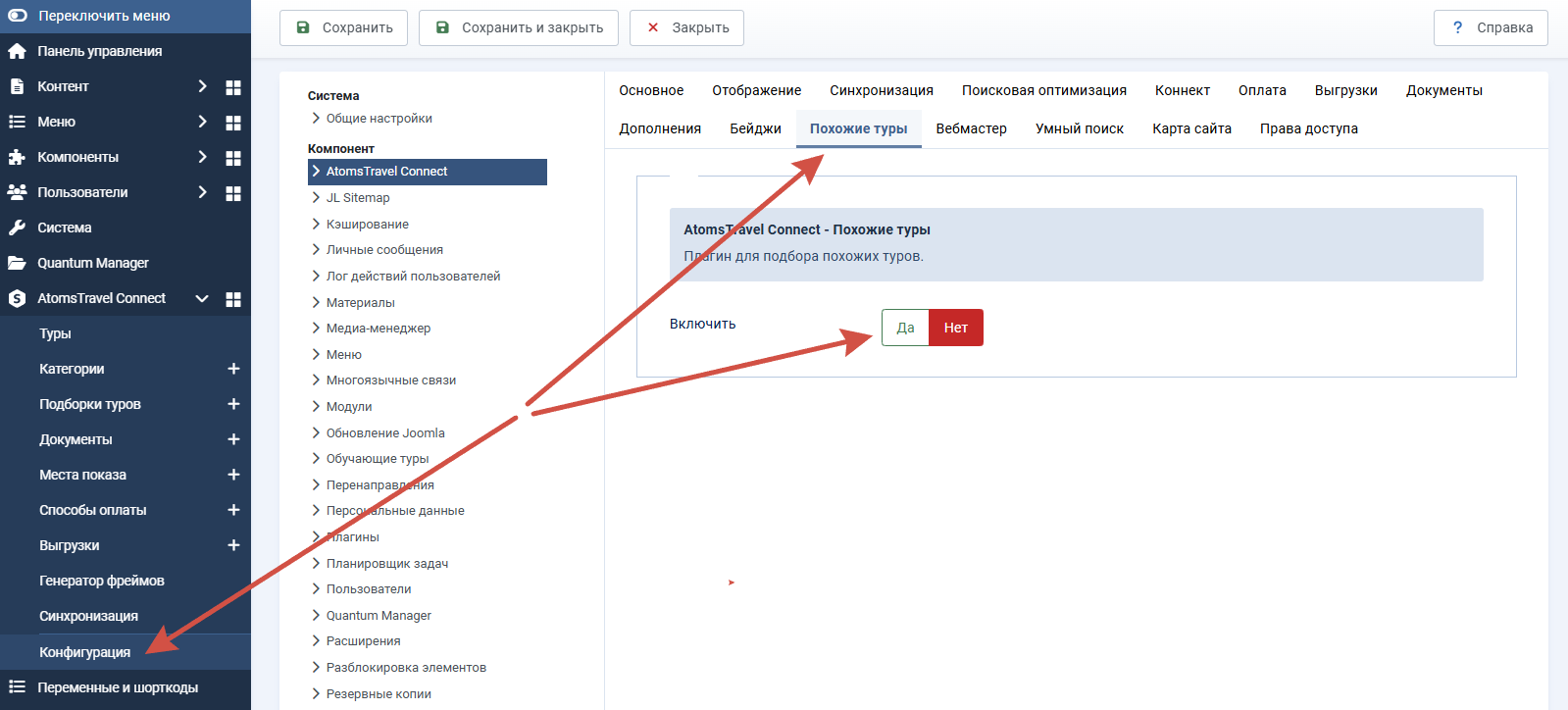1568x710 pixels.
Task: Expand the Меню sidebar submenu arrow
Action: click(202, 122)
